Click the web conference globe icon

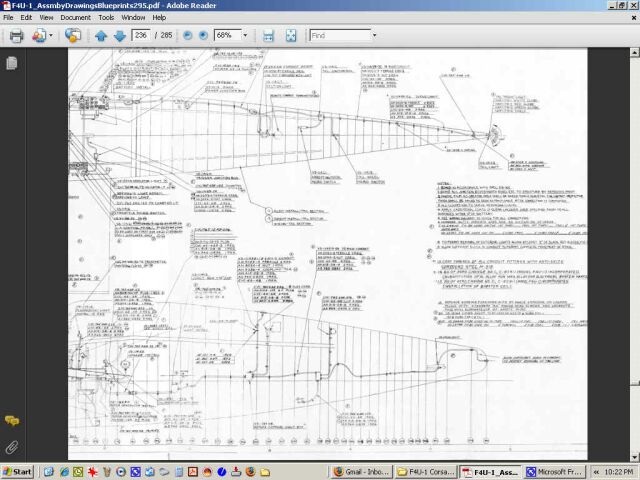pyautogui.click(x=73, y=36)
